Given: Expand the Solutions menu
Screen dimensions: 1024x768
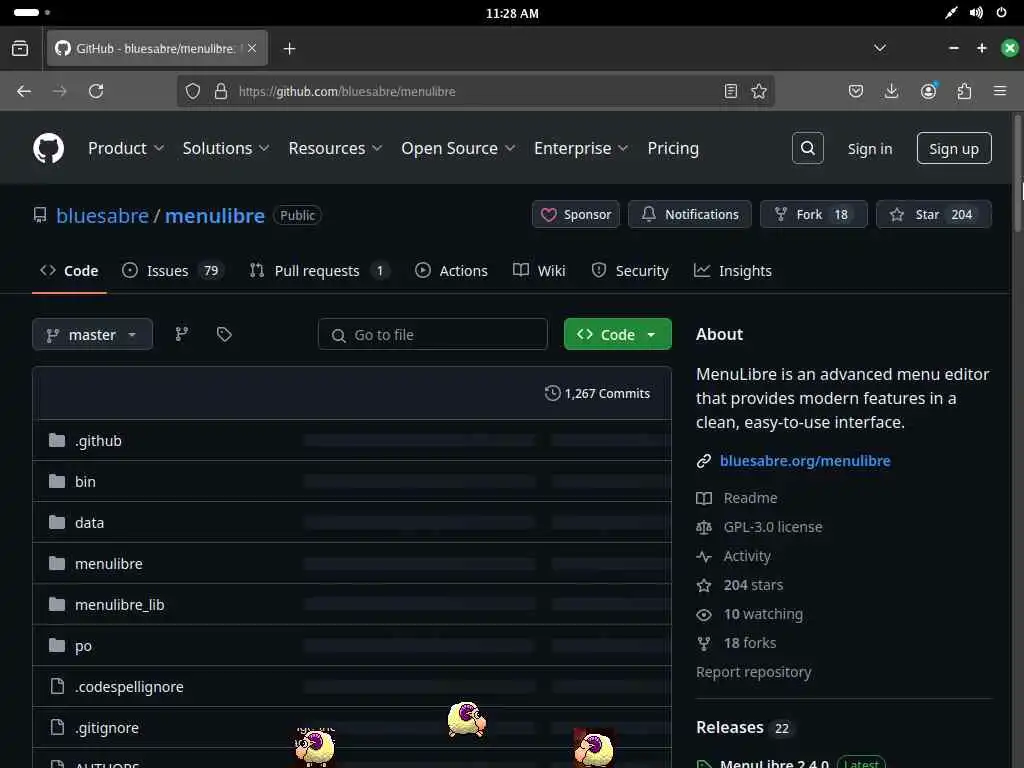Looking at the screenshot, I should (x=225, y=148).
